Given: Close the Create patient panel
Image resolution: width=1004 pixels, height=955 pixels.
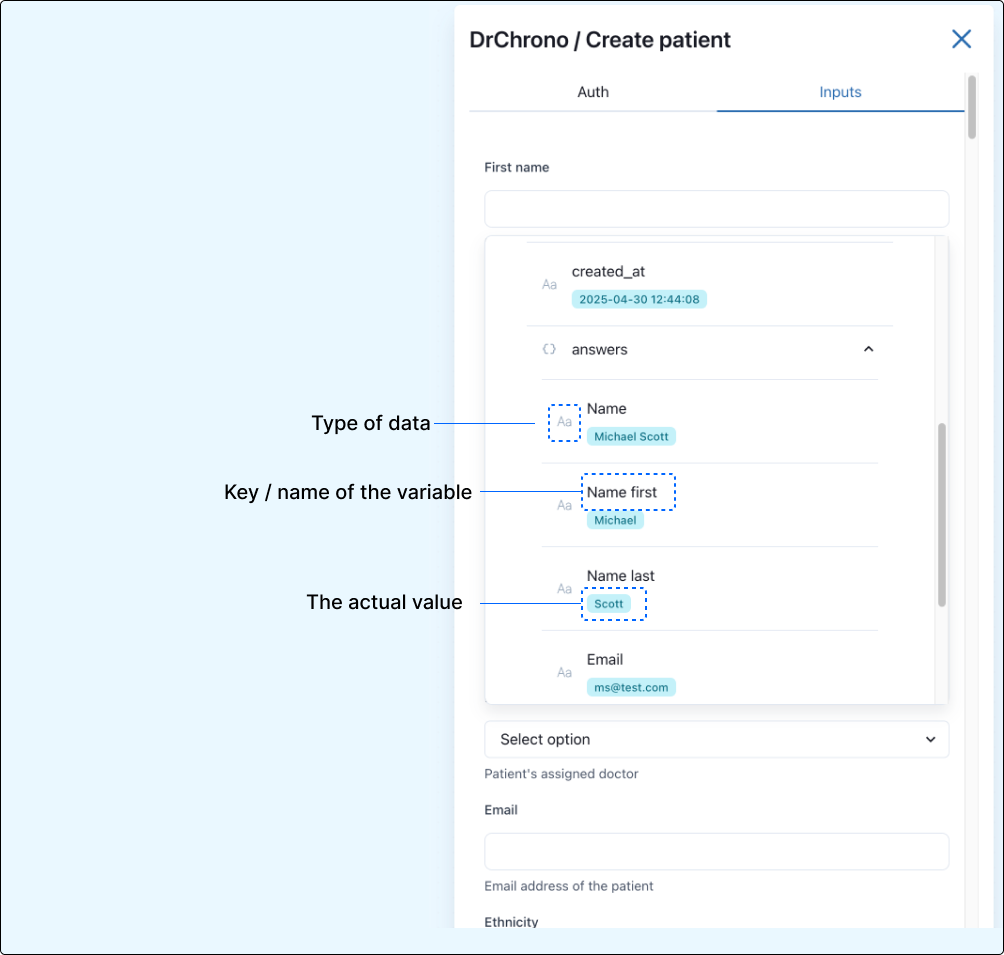Looking at the screenshot, I should point(961,39).
